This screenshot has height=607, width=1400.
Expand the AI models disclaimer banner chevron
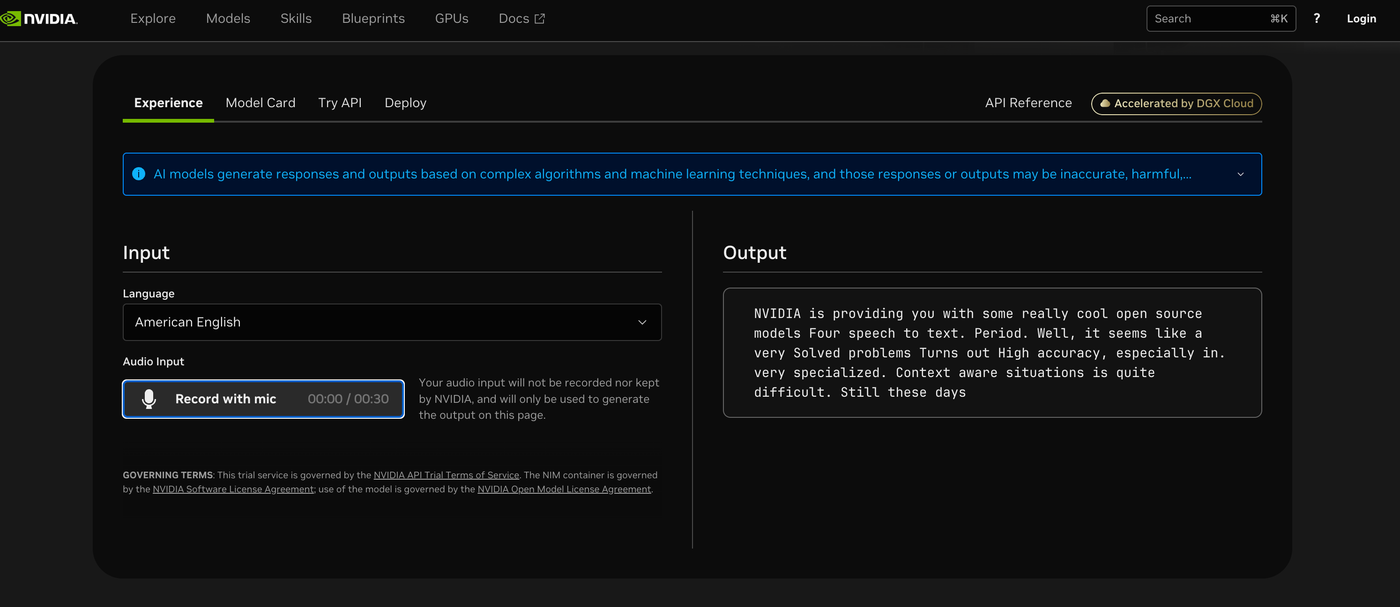(x=1241, y=174)
